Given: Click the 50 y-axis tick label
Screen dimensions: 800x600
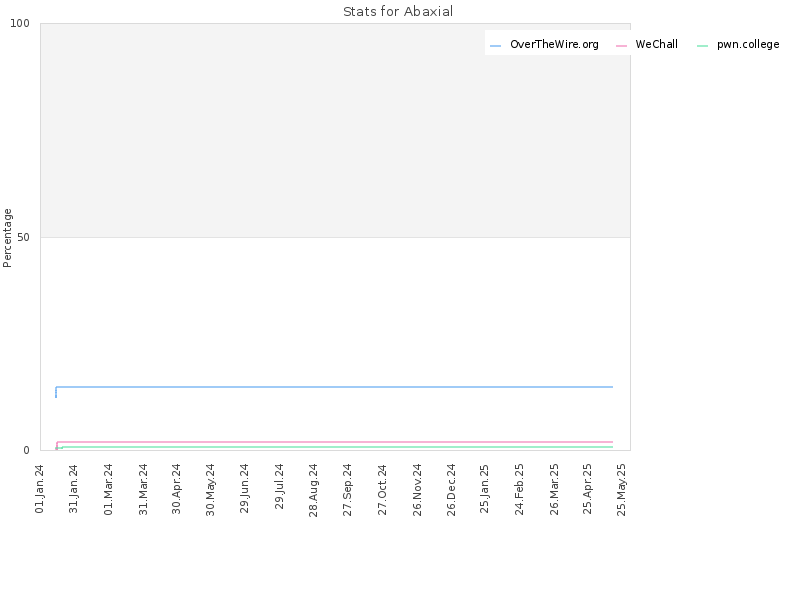Looking at the screenshot, I should pos(23,237).
